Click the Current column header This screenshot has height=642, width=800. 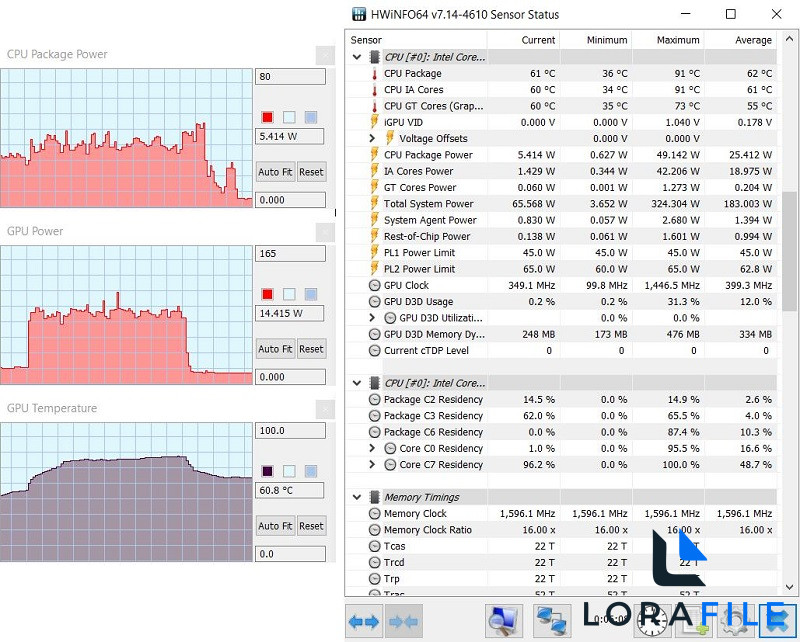pos(523,40)
